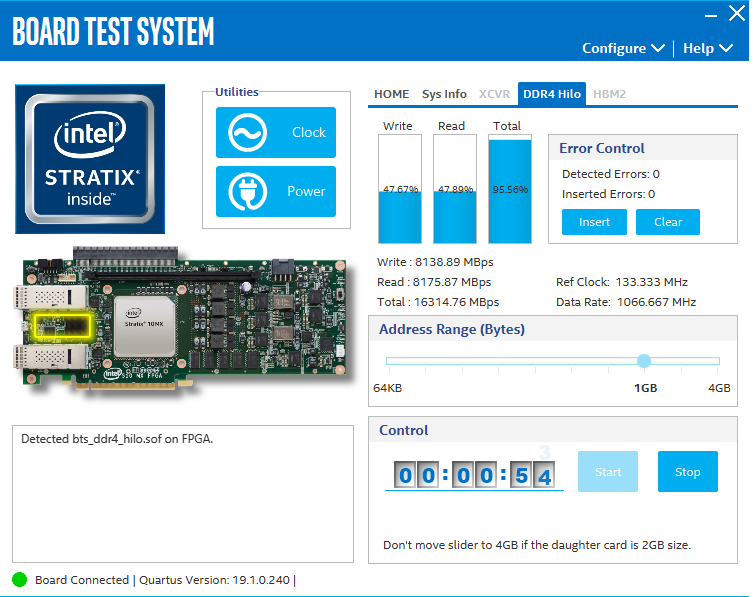
Task: Select the XCVR tab
Action: (494, 94)
